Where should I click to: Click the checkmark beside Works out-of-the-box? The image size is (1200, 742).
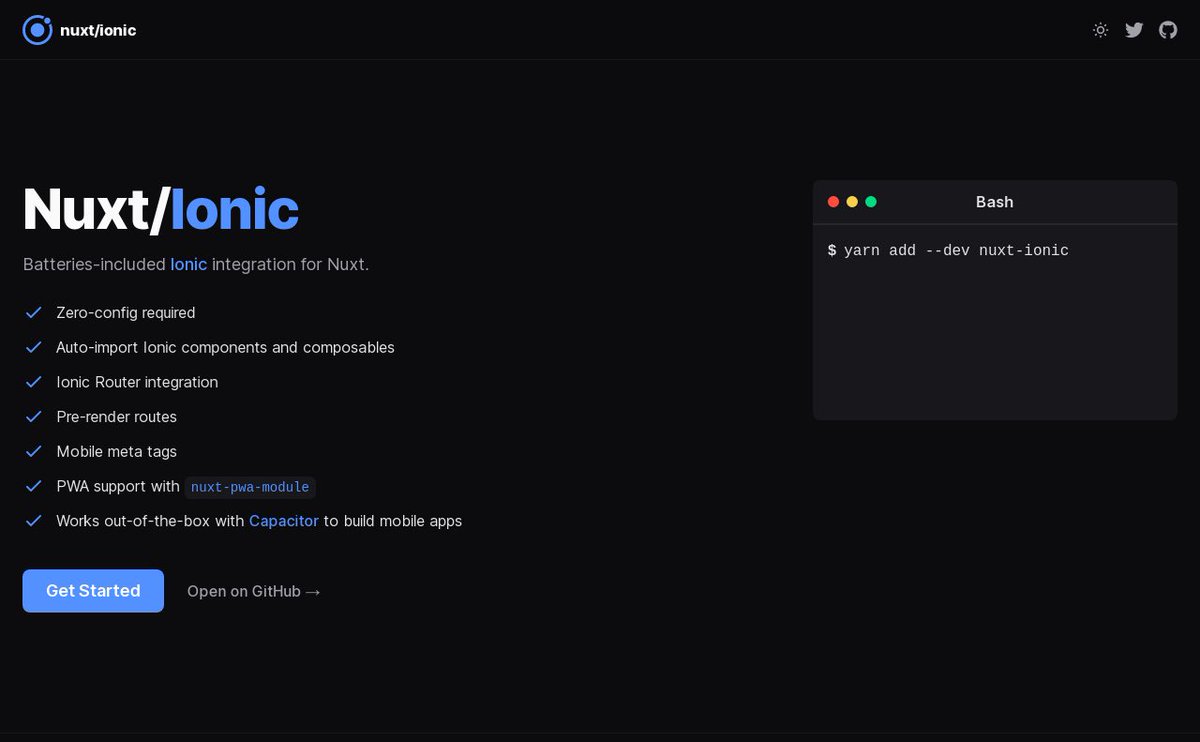point(34,521)
